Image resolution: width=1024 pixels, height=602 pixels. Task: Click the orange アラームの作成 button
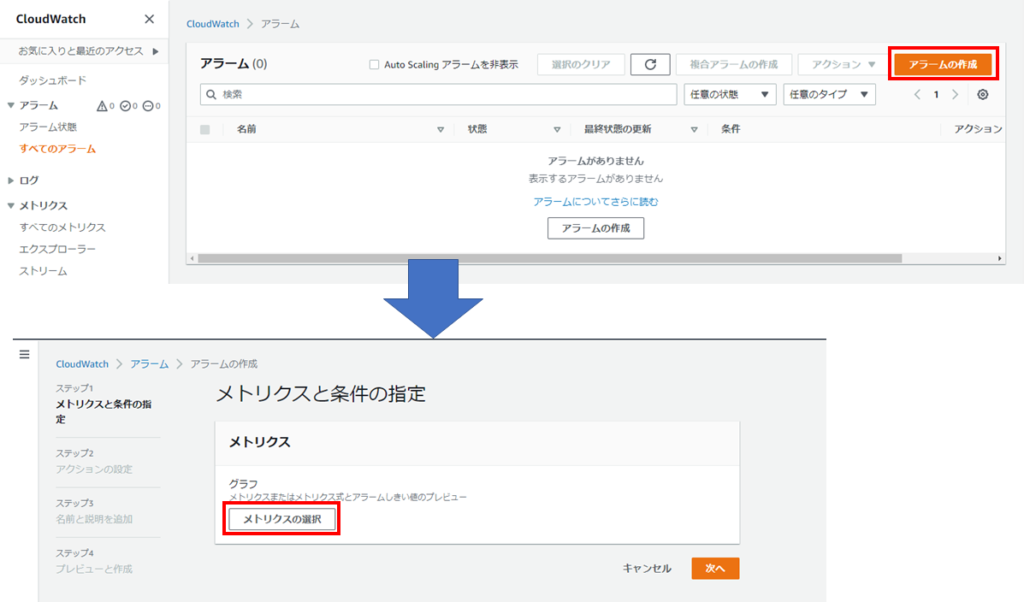pyautogui.click(x=943, y=64)
